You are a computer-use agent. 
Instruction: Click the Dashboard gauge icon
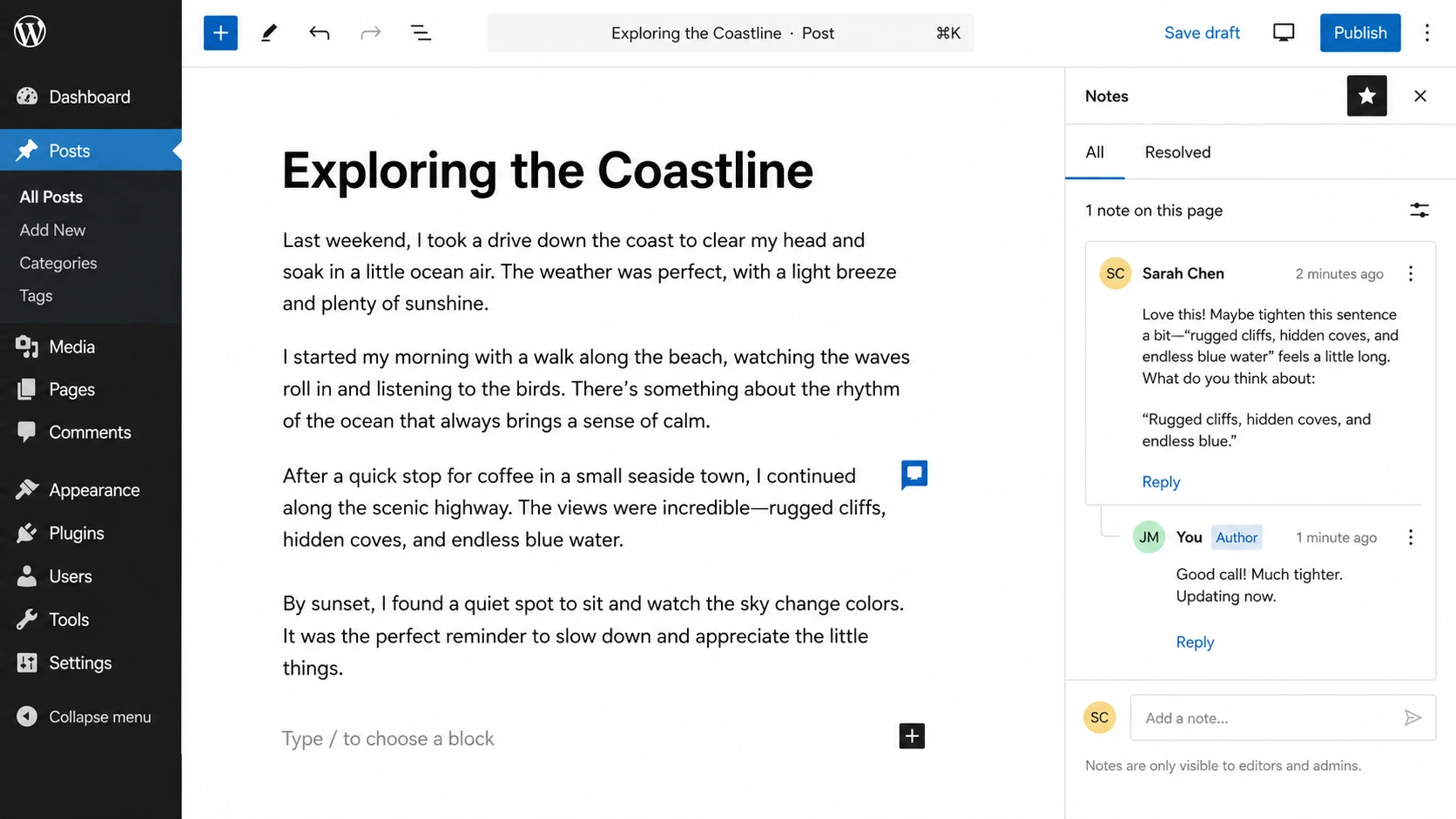pyautogui.click(x=27, y=97)
